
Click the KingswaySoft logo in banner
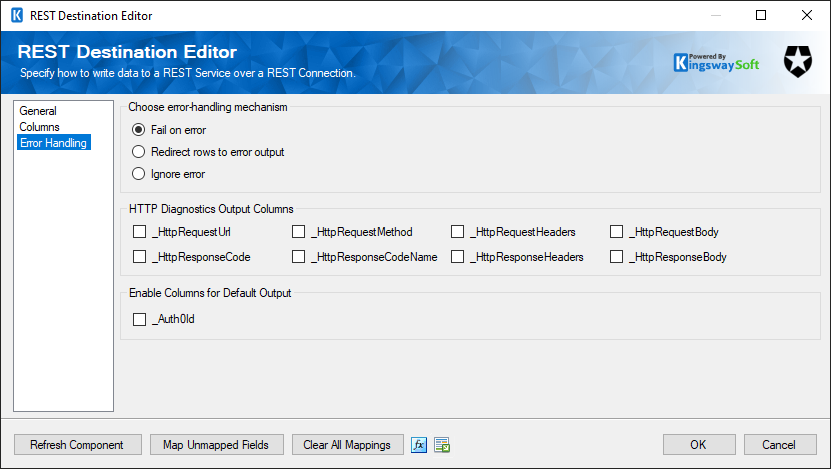(717, 63)
